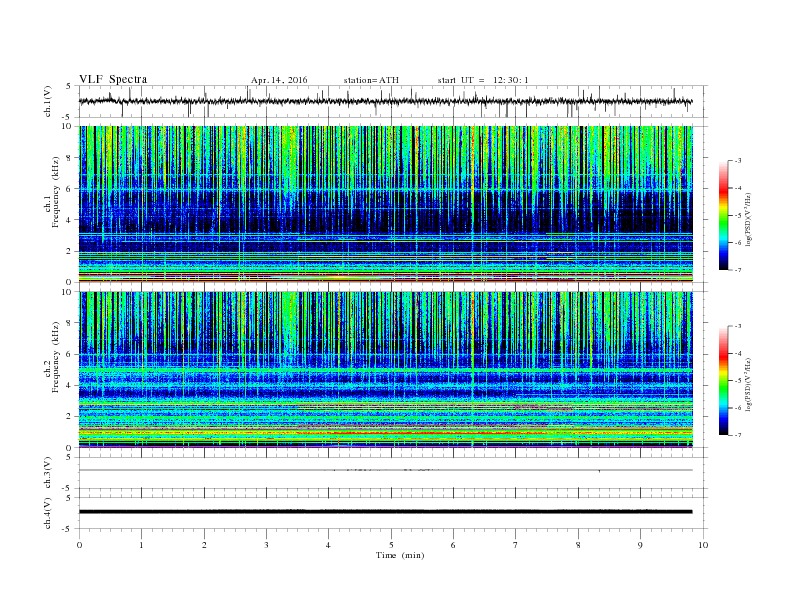Viewport: 792px width, 612px height.
Task: Click the gray ch.3 voltage trace line
Action: 386,470
